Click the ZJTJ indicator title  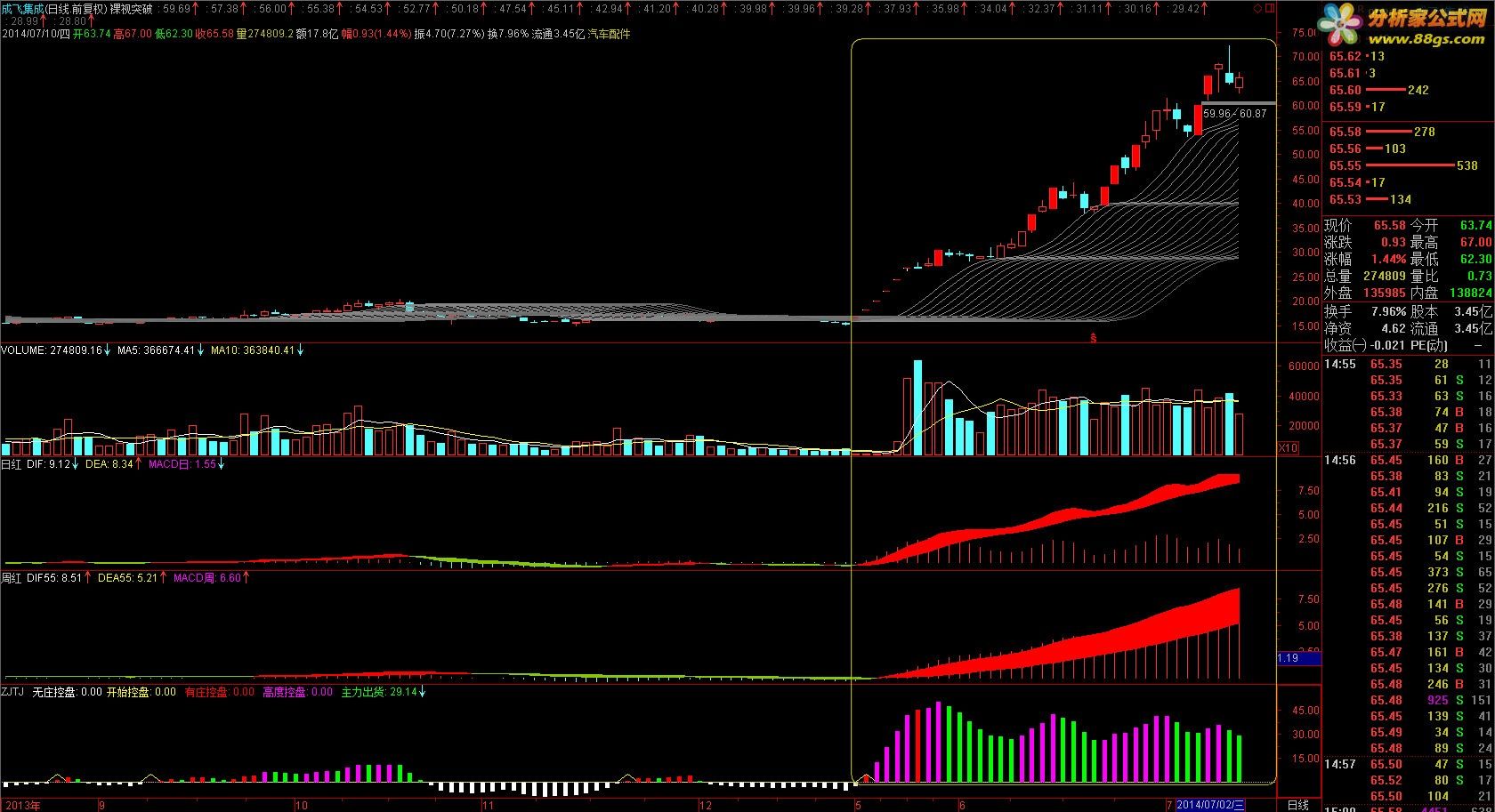(13, 692)
